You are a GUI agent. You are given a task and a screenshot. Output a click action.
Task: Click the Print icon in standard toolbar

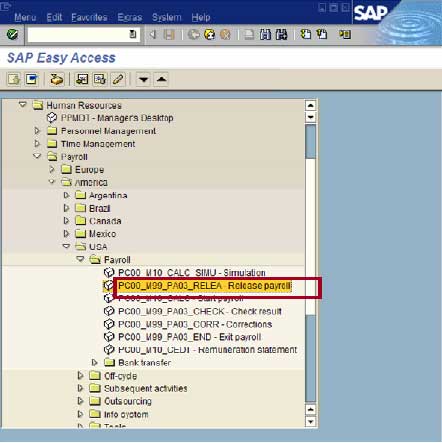tap(249, 34)
